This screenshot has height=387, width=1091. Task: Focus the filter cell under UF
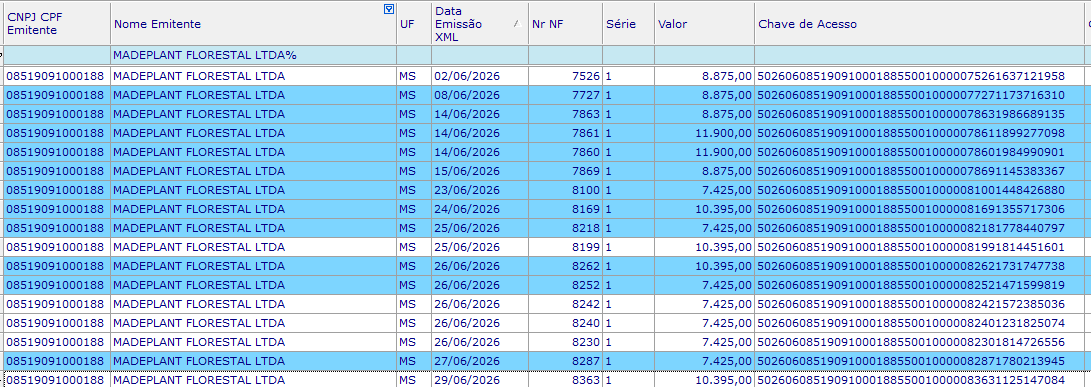pyautogui.click(x=414, y=54)
